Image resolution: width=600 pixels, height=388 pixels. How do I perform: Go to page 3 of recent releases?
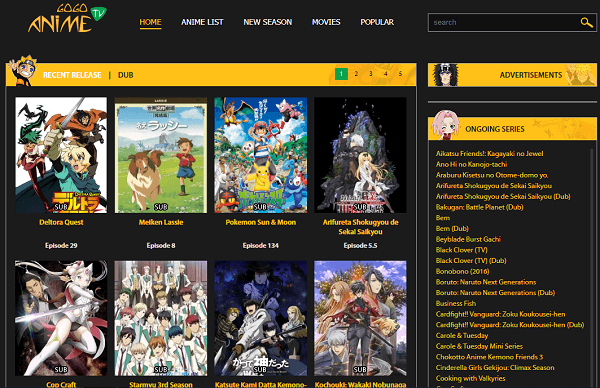click(x=371, y=74)
